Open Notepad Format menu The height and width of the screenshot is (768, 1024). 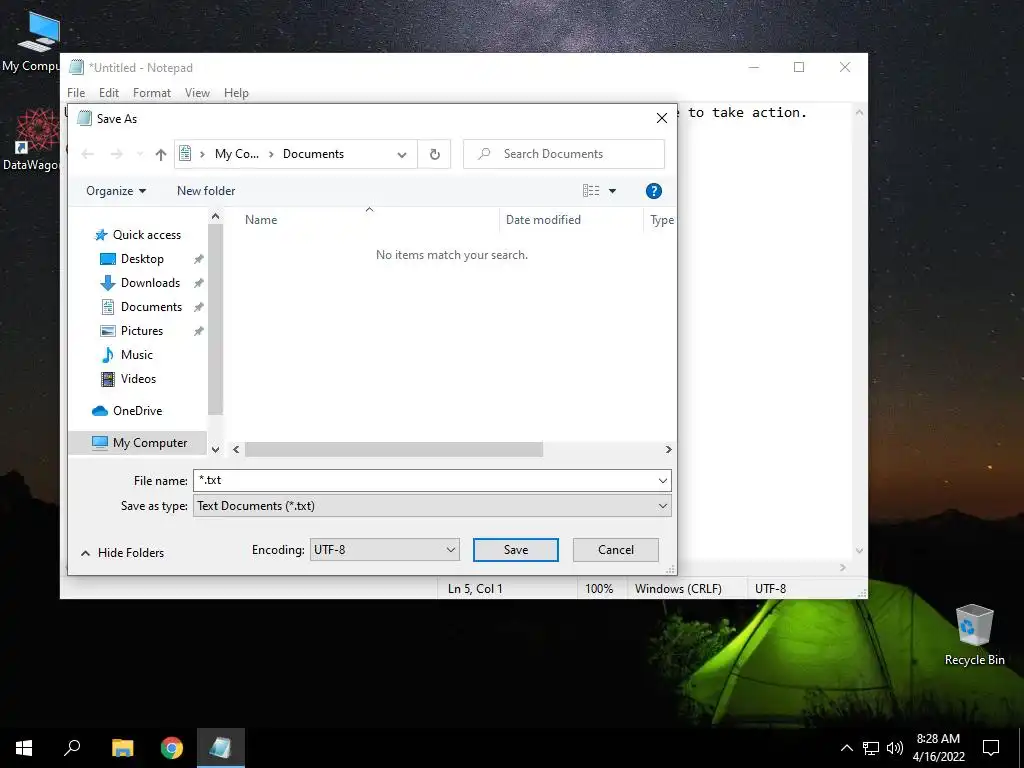pos(152,93)
